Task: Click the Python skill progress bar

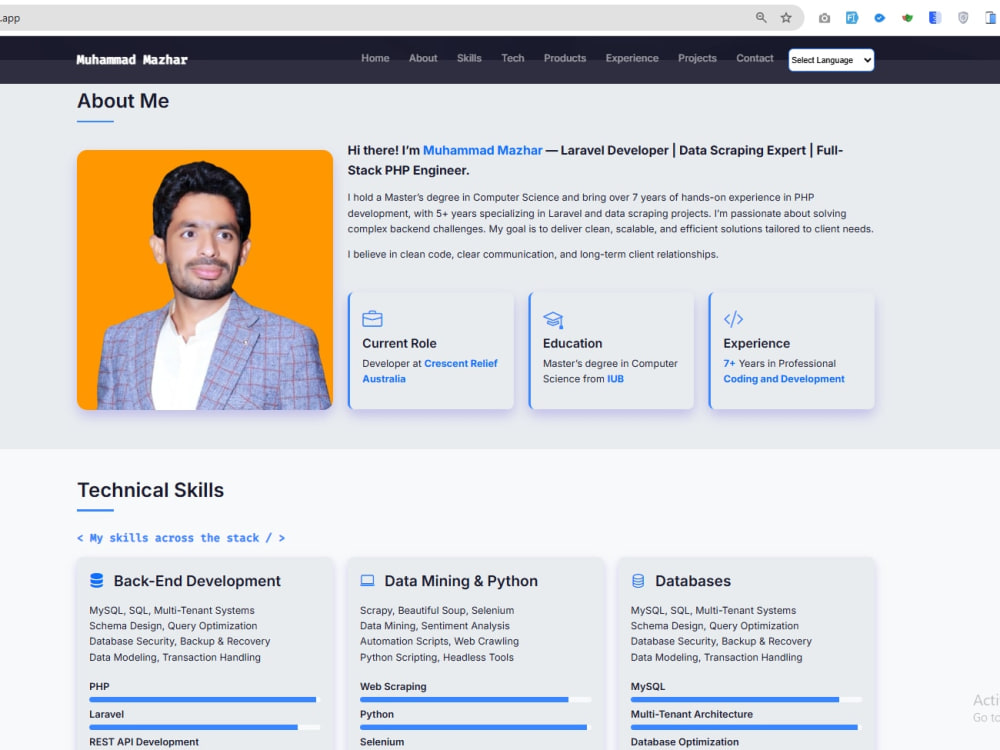Action: pyautogui.click(x=475, y=727)
